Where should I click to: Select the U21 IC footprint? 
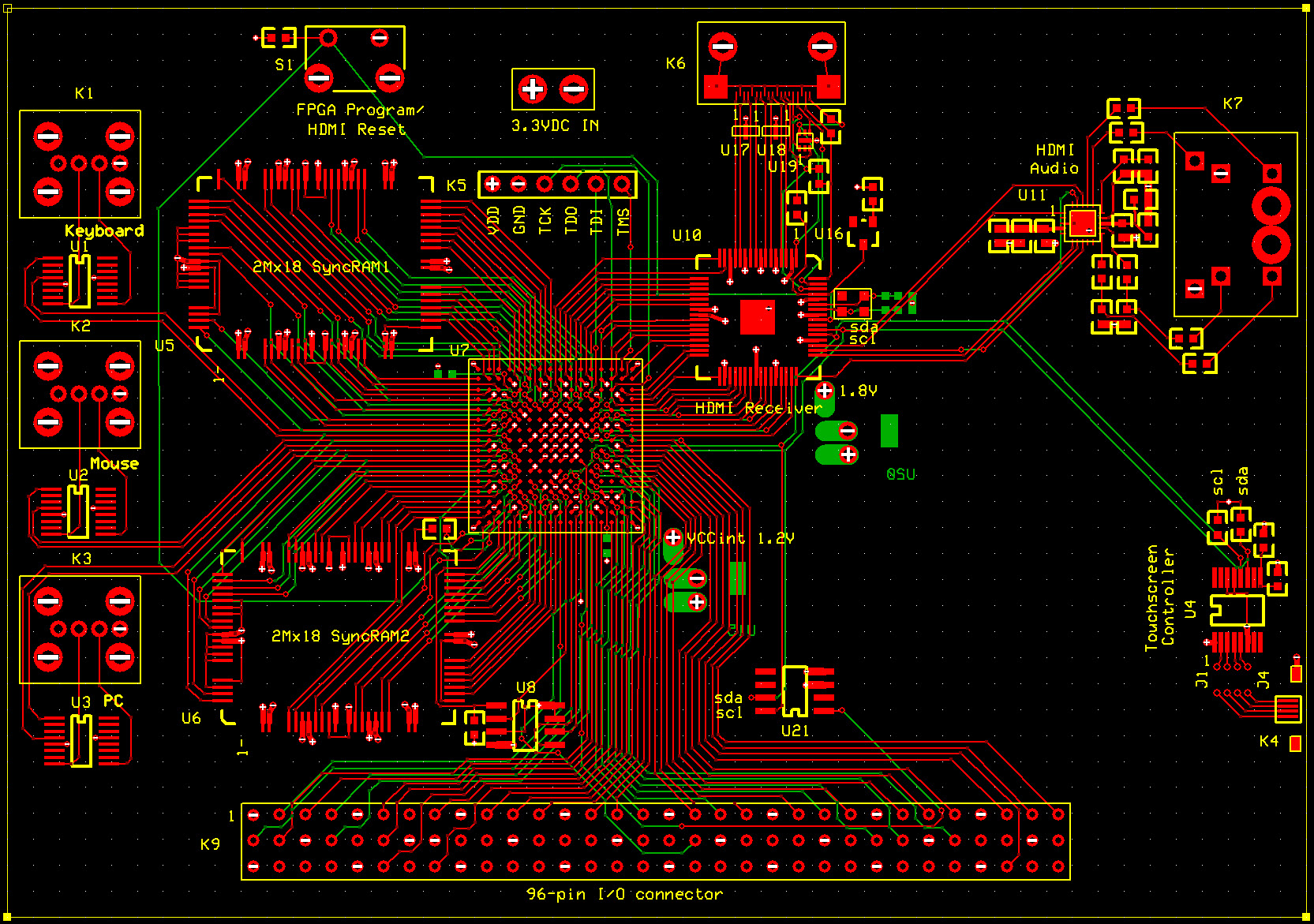click(x=795, y=691)
